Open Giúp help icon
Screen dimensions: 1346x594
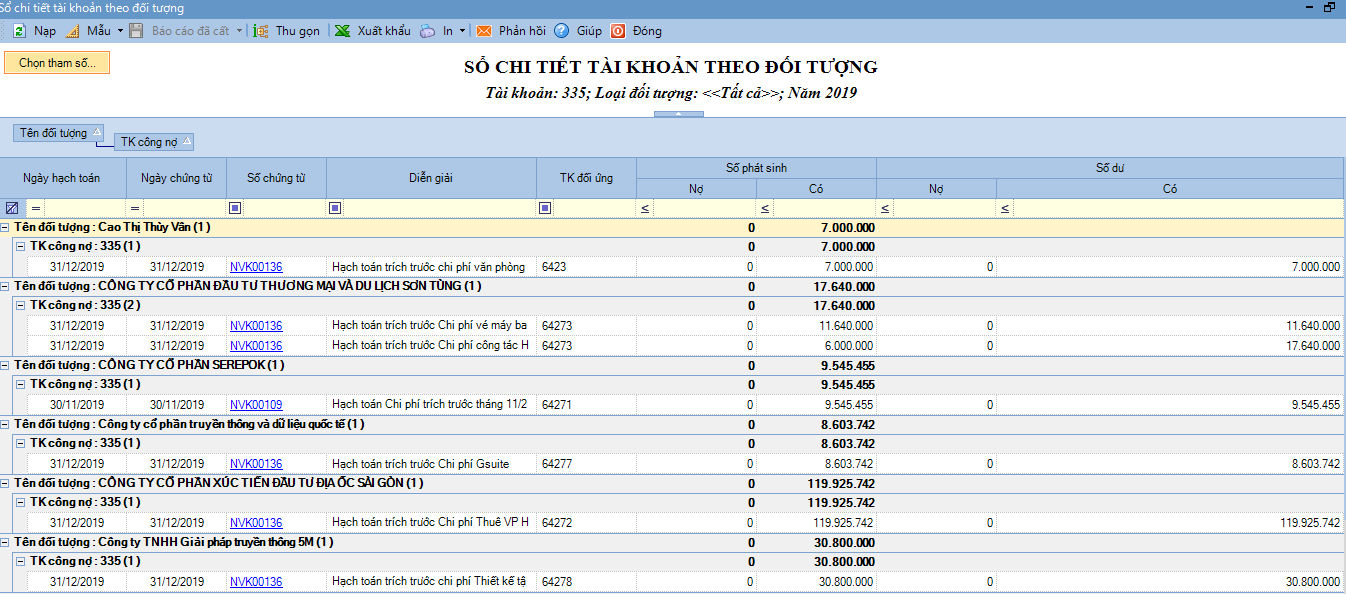pos(562,31)
